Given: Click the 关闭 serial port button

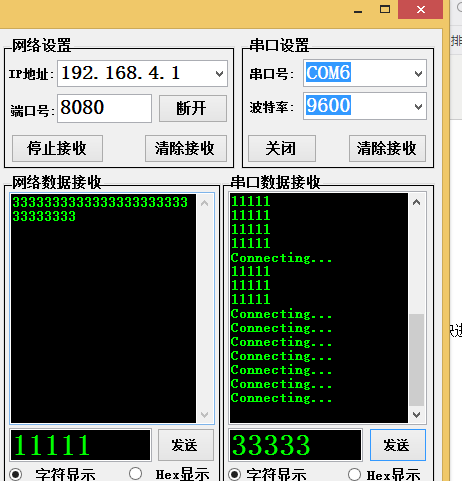Looking at the screenshot, I should tap(282, 148).
